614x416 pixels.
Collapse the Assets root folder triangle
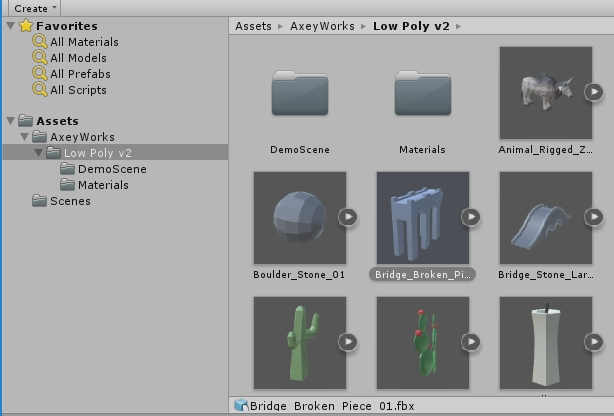[11, 121]
